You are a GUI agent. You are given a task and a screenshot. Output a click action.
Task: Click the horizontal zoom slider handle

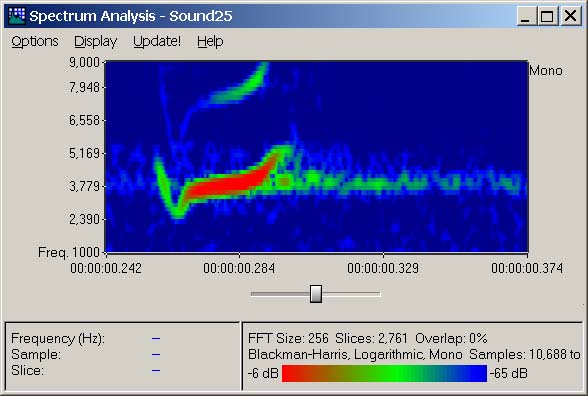(316, 294)
